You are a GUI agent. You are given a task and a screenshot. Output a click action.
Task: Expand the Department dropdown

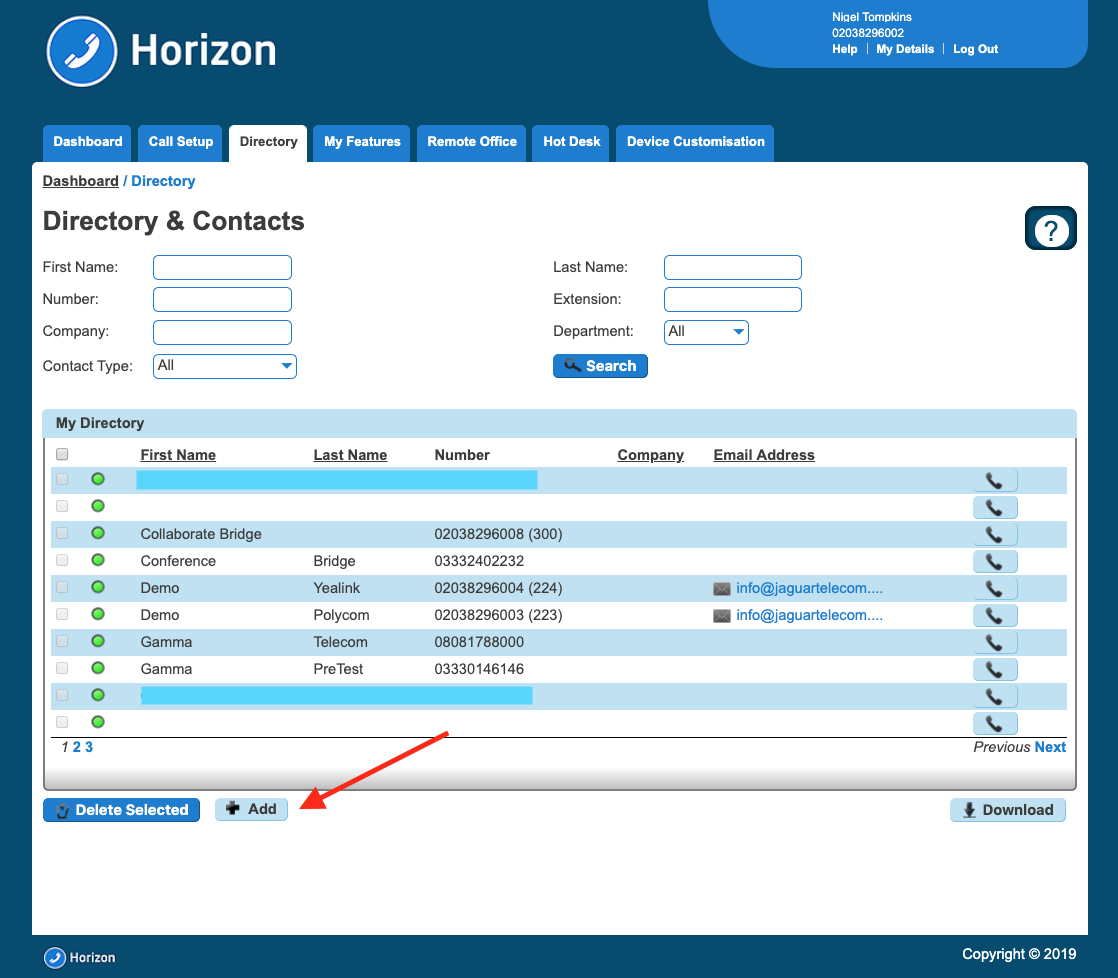point(705,332)
